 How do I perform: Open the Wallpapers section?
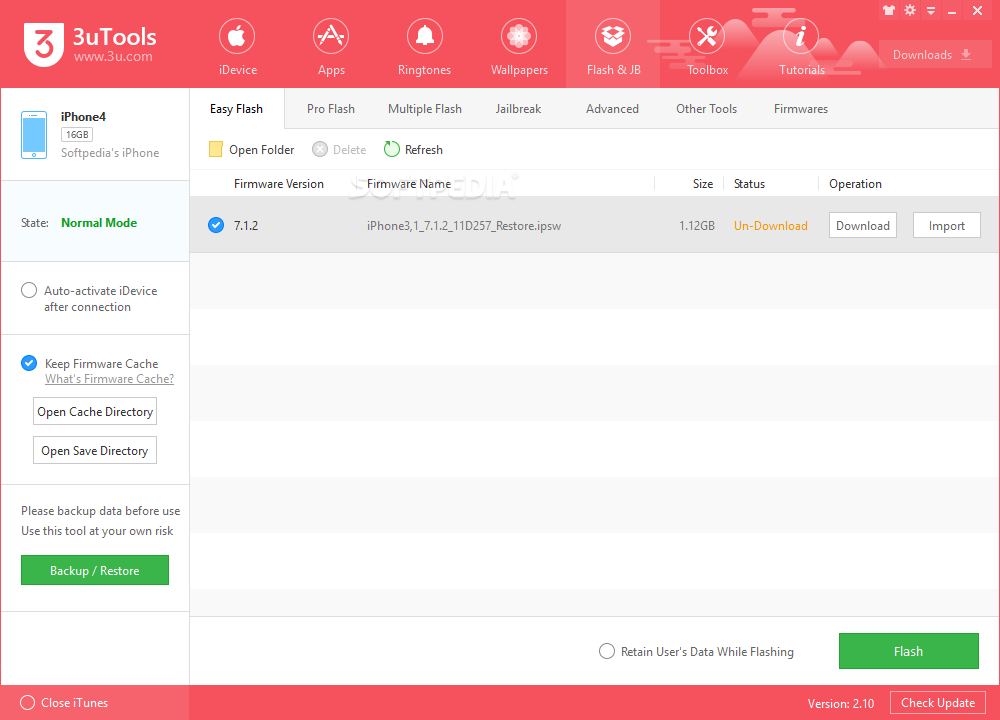[x=519, y=47]
